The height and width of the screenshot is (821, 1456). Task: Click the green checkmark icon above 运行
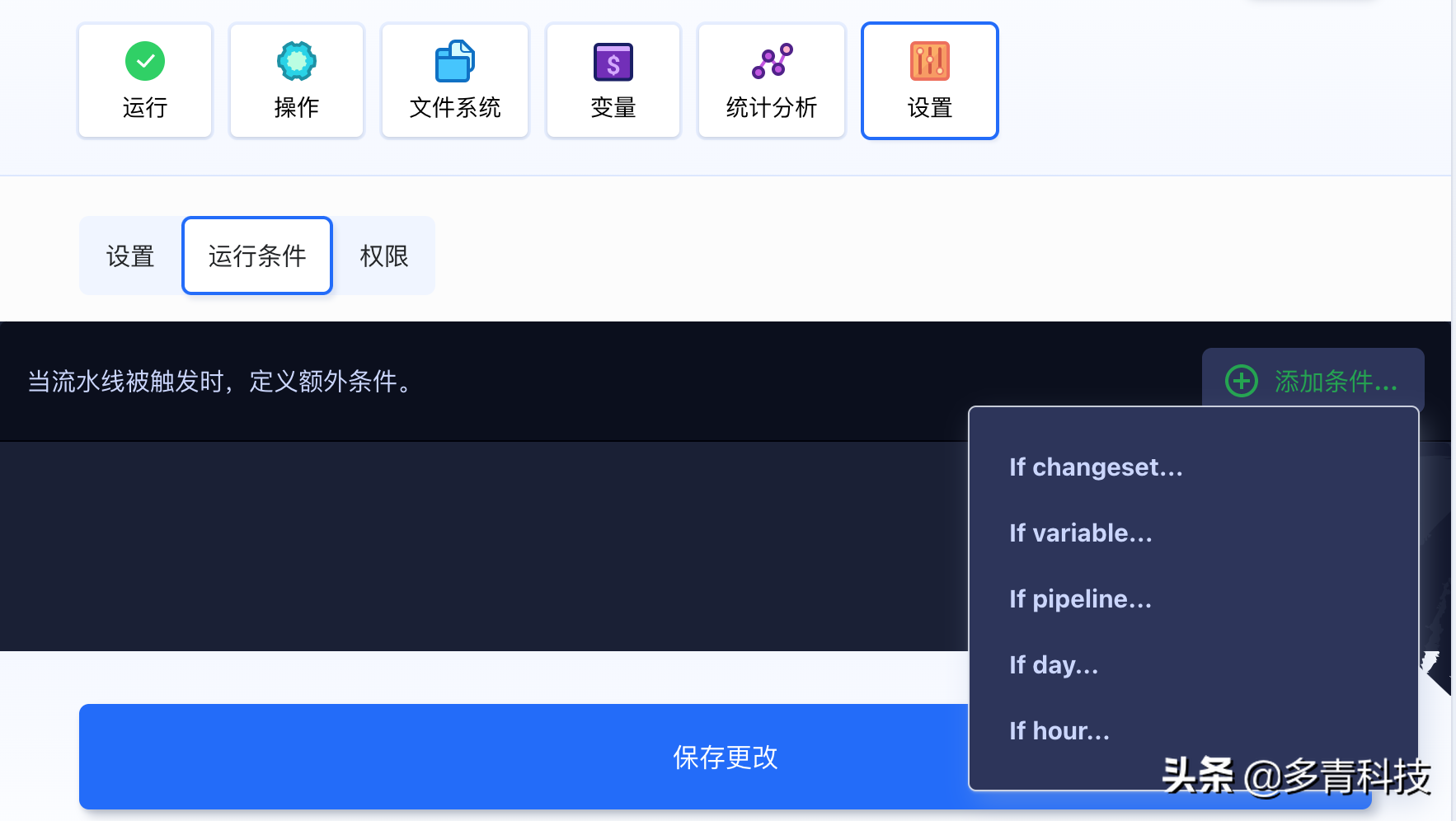(145, 60)
